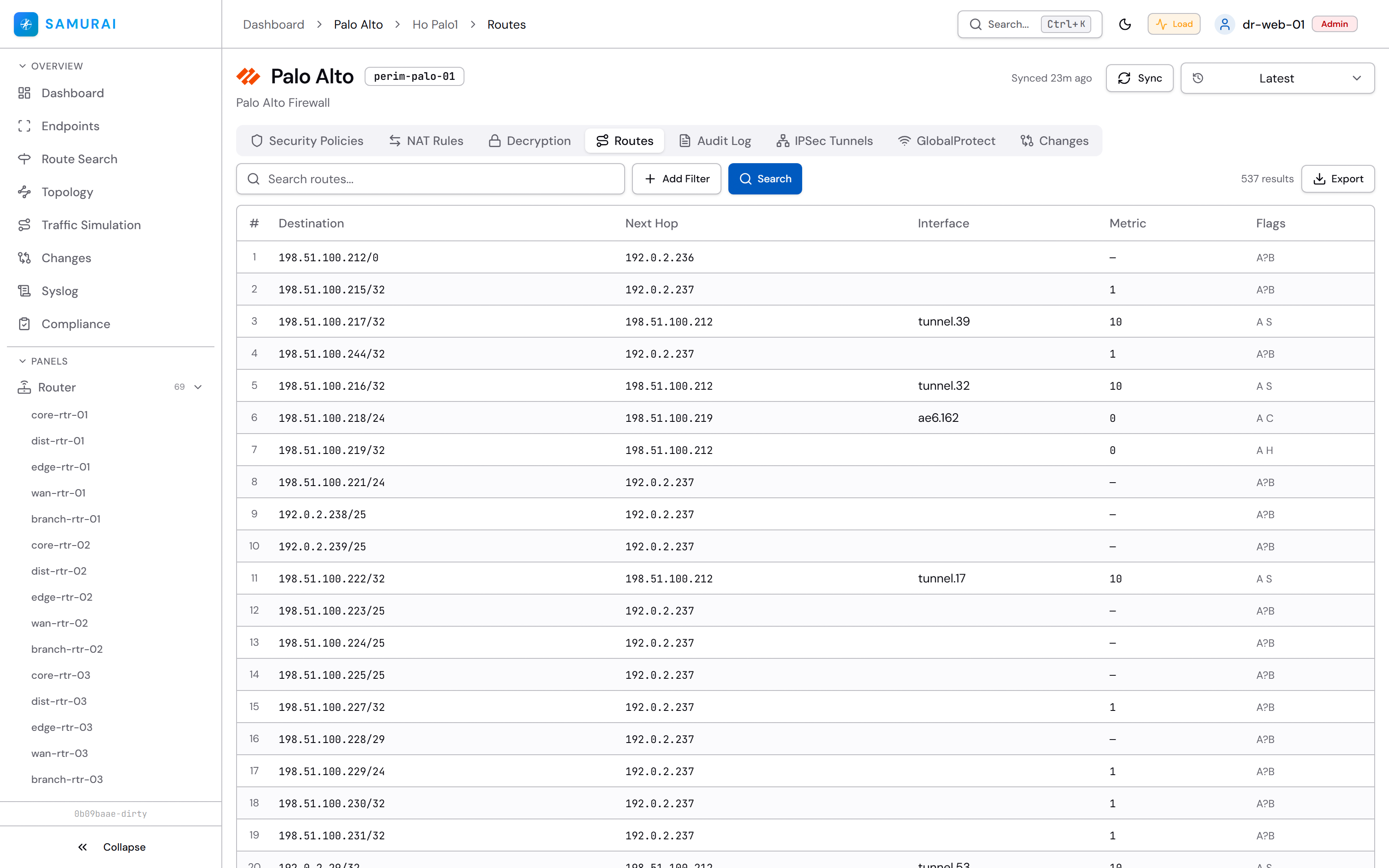Open the GlobalProtect tab
This screenshot has height=868, width=1389.
(x=947, y=141)
